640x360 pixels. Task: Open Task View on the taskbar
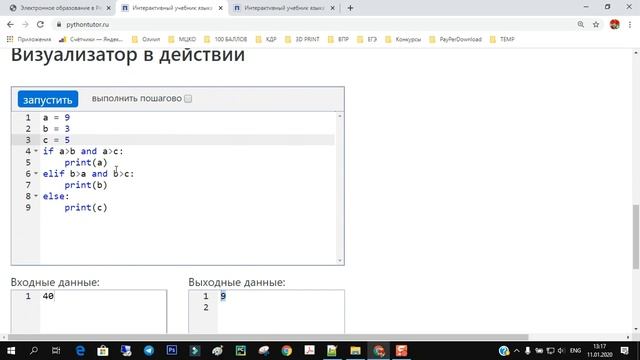pyautogui.click(x=56, y=351)
